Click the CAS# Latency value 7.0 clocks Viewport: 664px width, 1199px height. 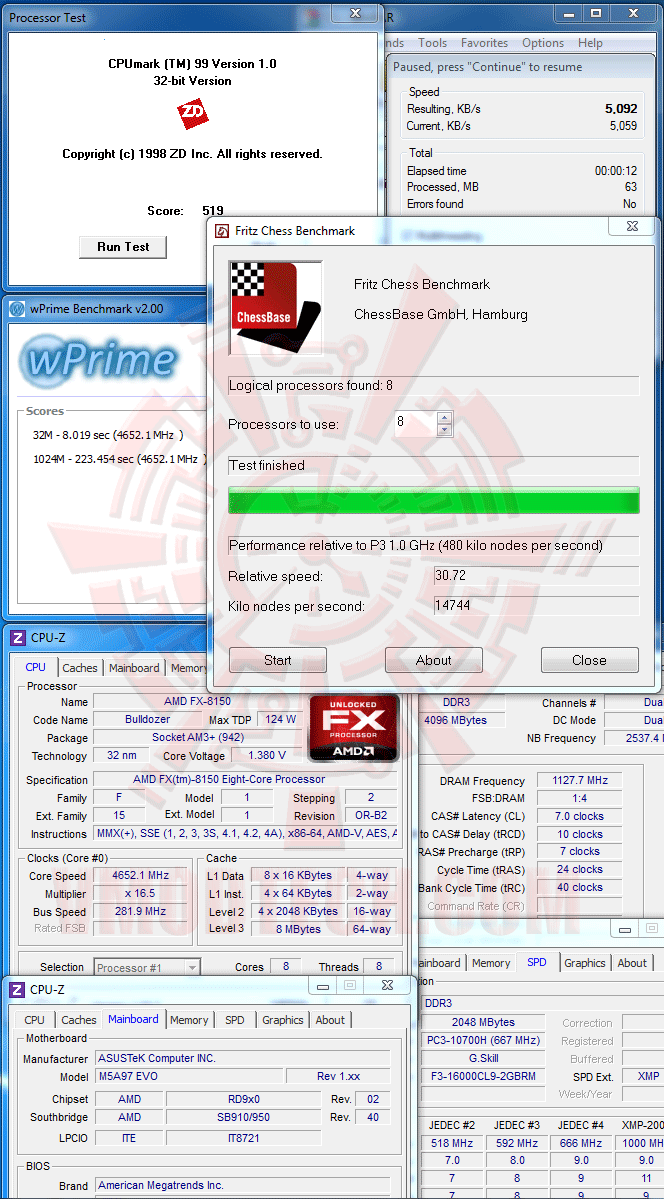point(579,816)
